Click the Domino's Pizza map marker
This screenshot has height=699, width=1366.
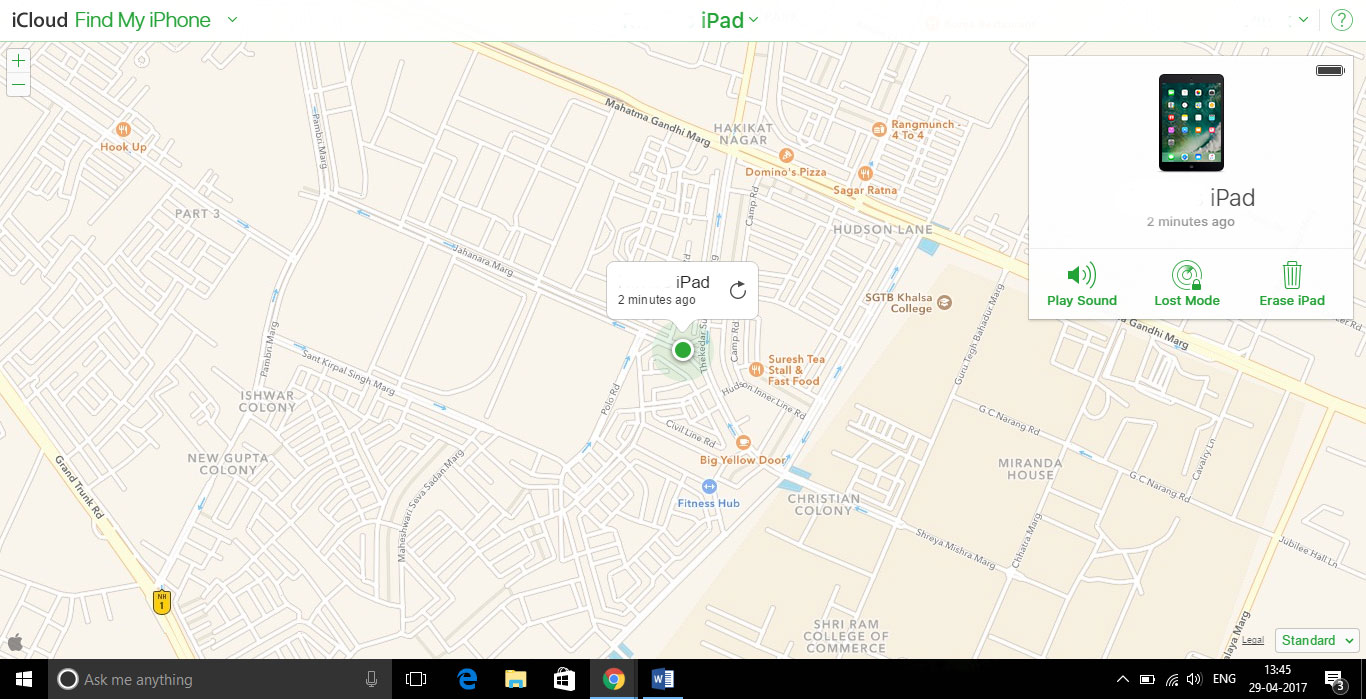tap(787, 155)
